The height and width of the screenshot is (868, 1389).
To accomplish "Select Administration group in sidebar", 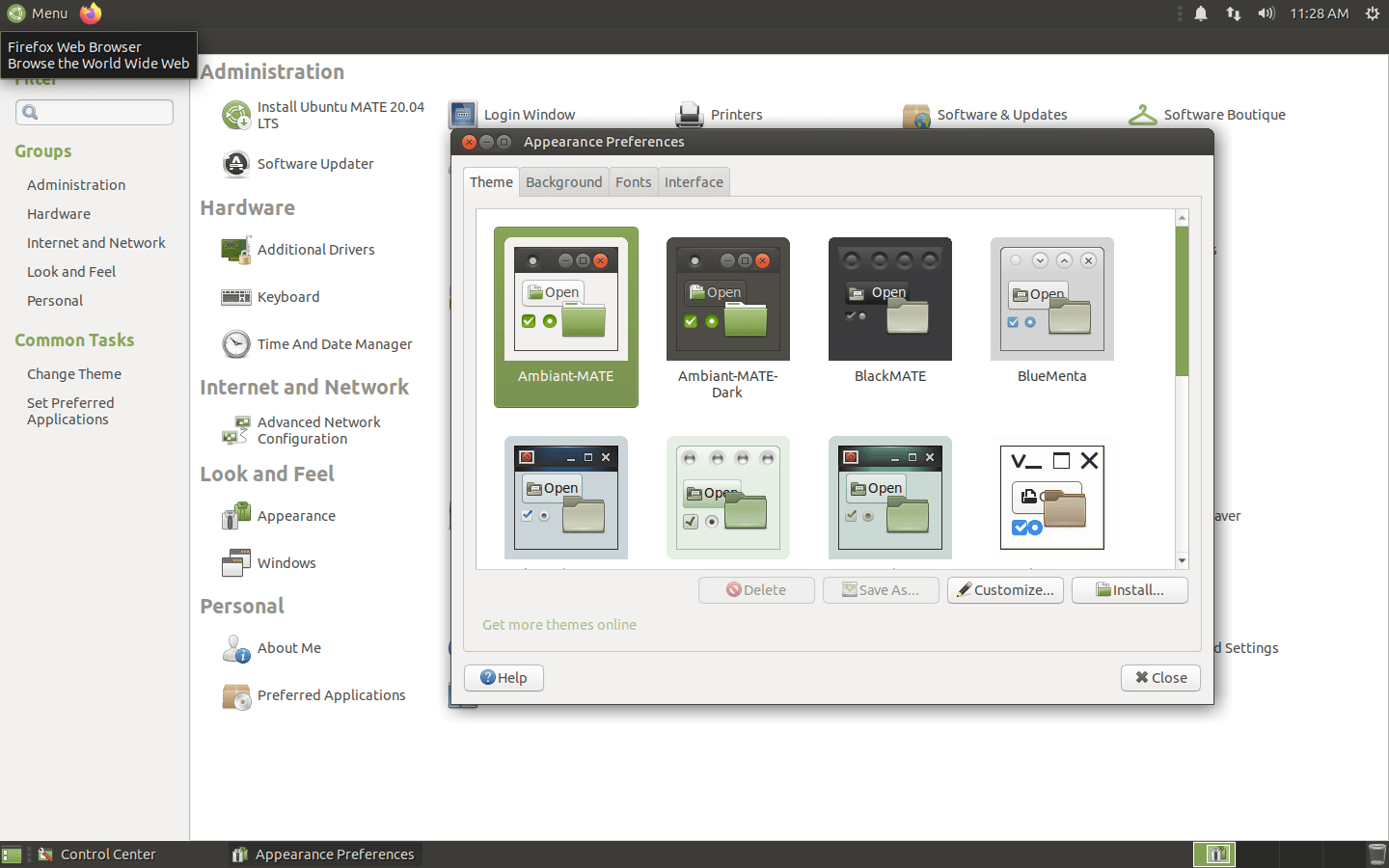I will [76, 185].
